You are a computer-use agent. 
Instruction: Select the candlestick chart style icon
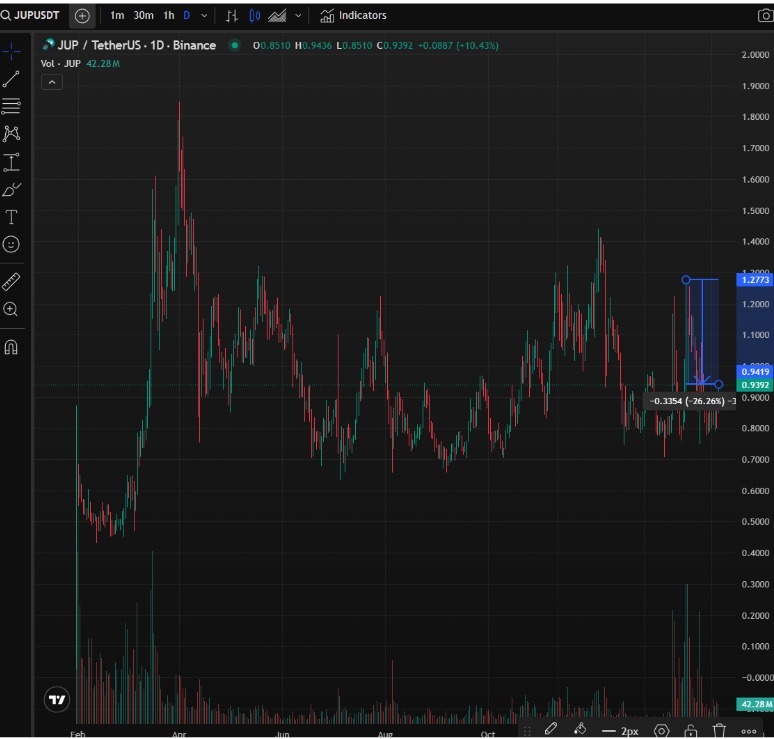[255, 16]
